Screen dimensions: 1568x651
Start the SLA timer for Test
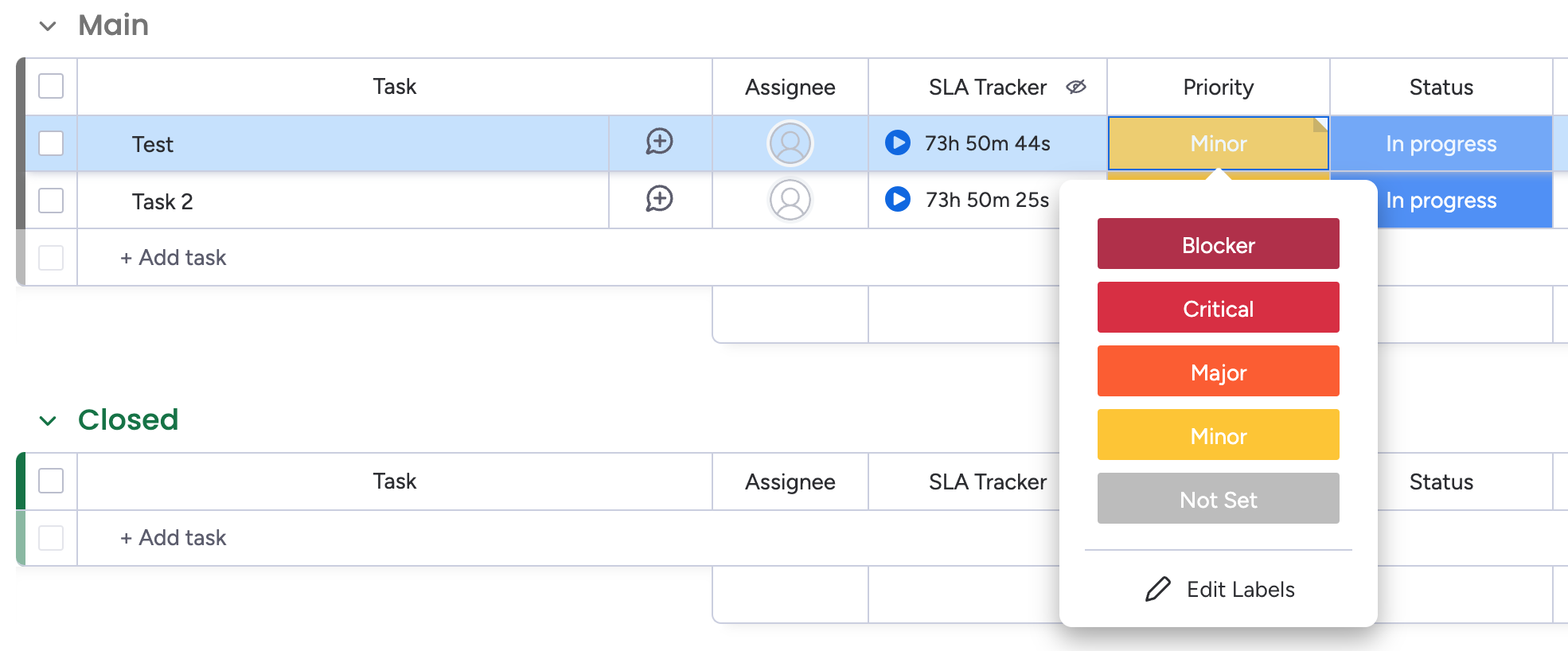coord(898,142)
